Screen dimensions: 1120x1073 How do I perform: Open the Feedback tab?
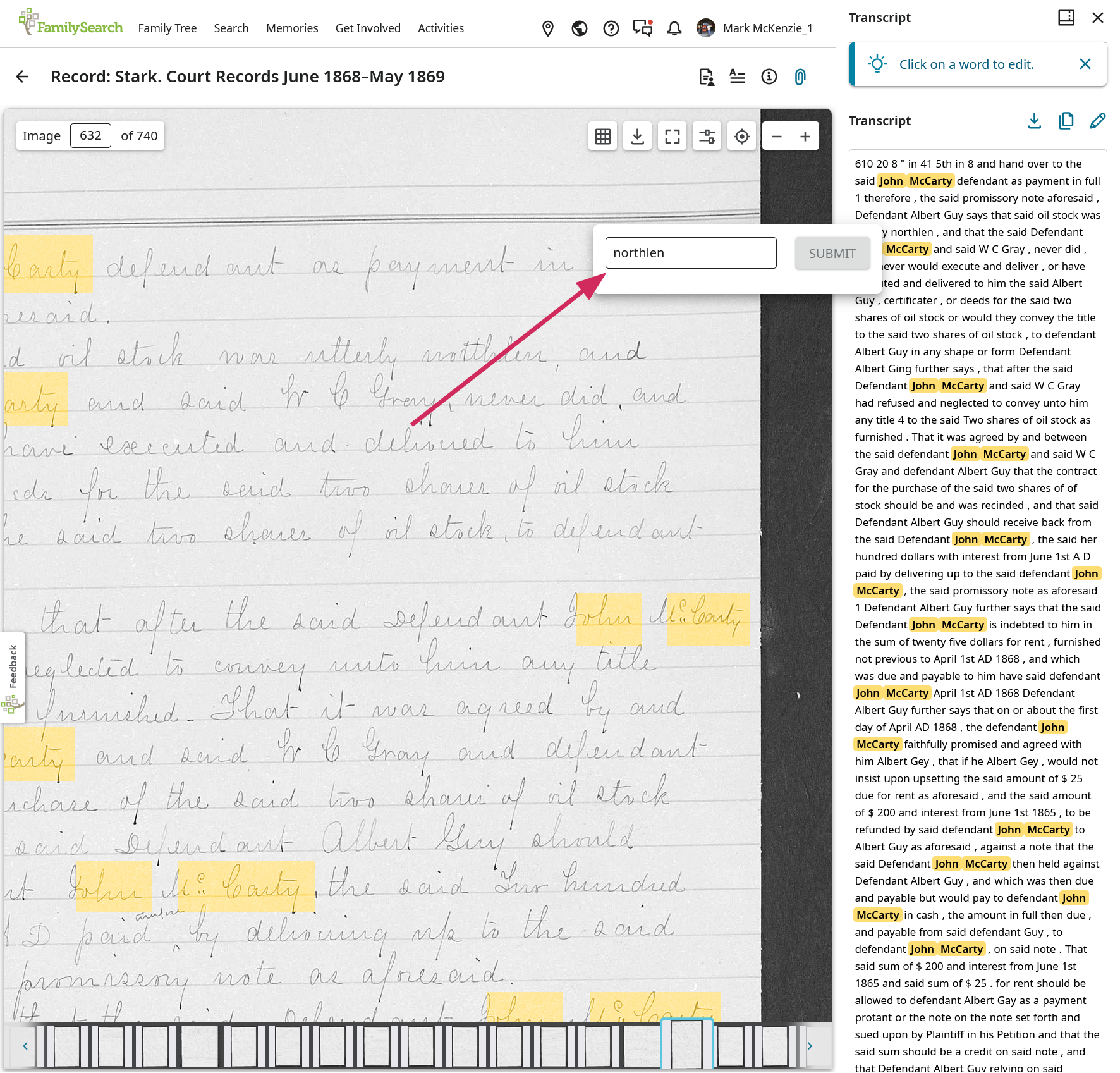13,677
